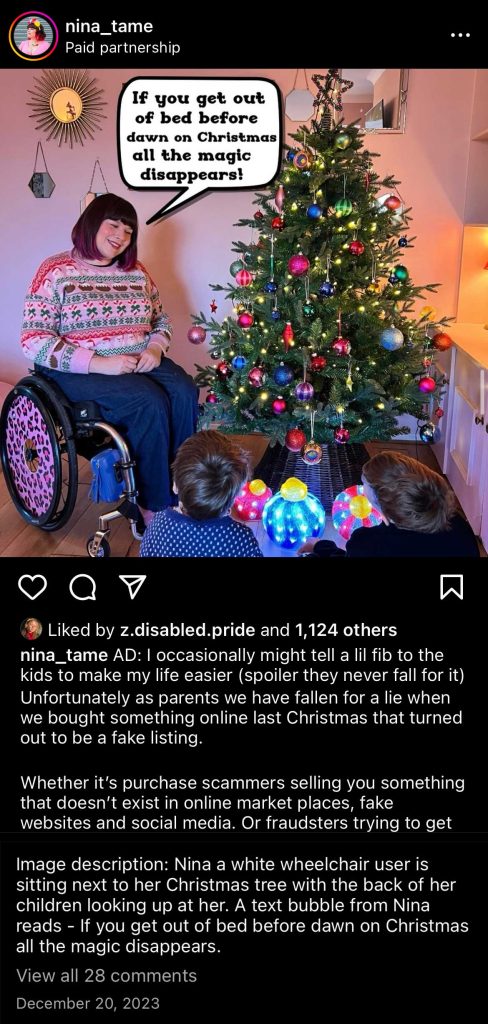View the Paid partnership label details
488x1024 pixels.
[122, 48]
